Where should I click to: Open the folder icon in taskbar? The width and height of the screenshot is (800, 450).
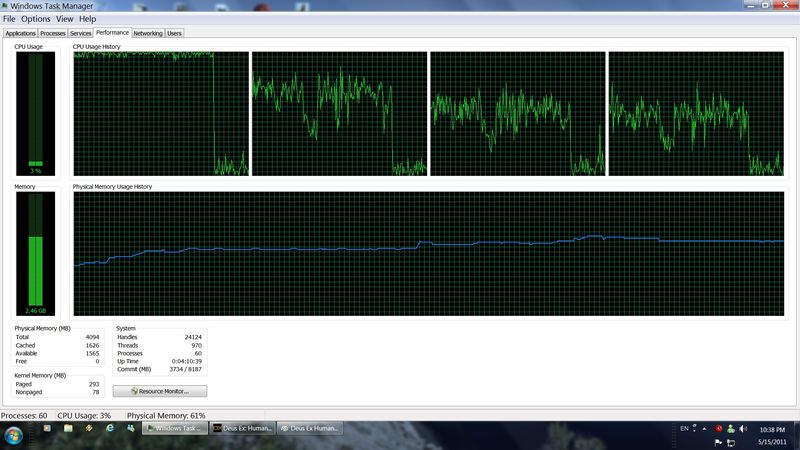coord(68,428)
